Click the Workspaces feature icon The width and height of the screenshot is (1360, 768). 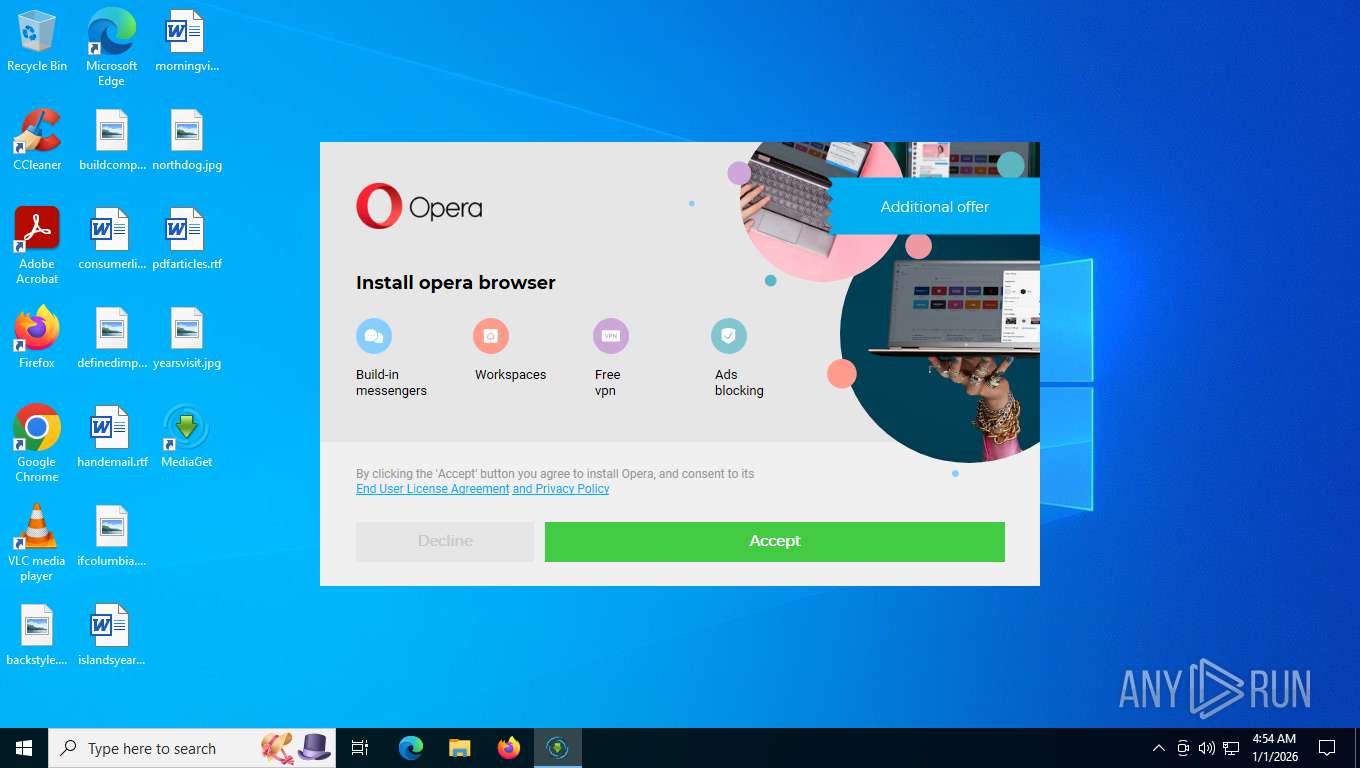(x=491, y=336)
